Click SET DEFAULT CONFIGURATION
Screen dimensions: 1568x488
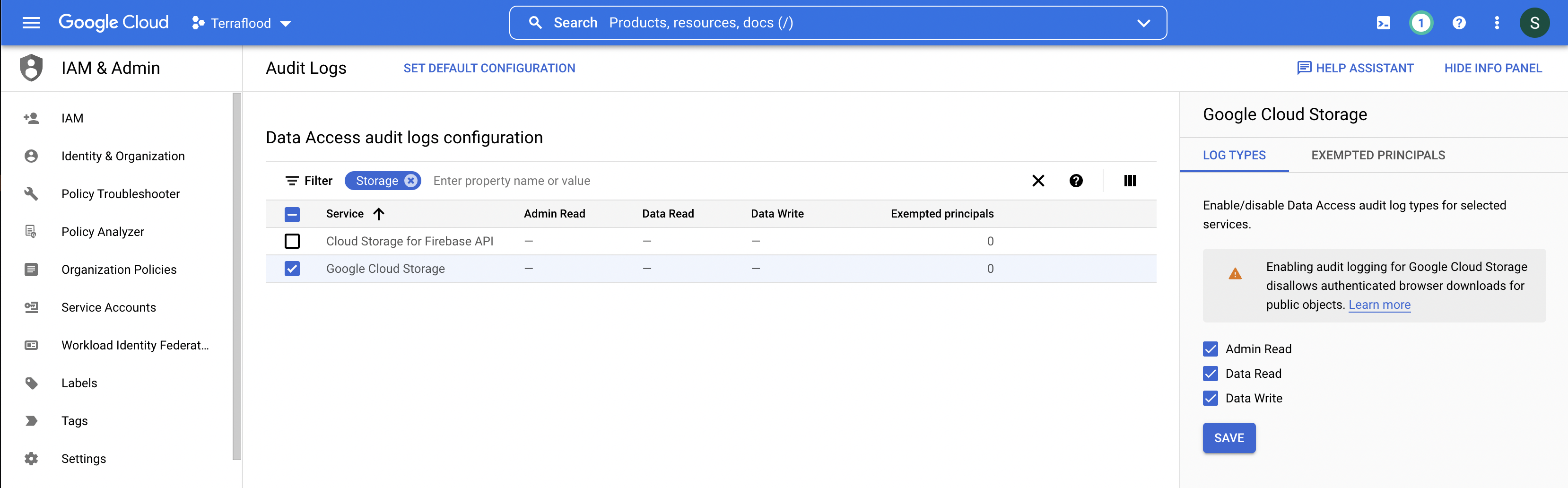click(x=489, y=68)
